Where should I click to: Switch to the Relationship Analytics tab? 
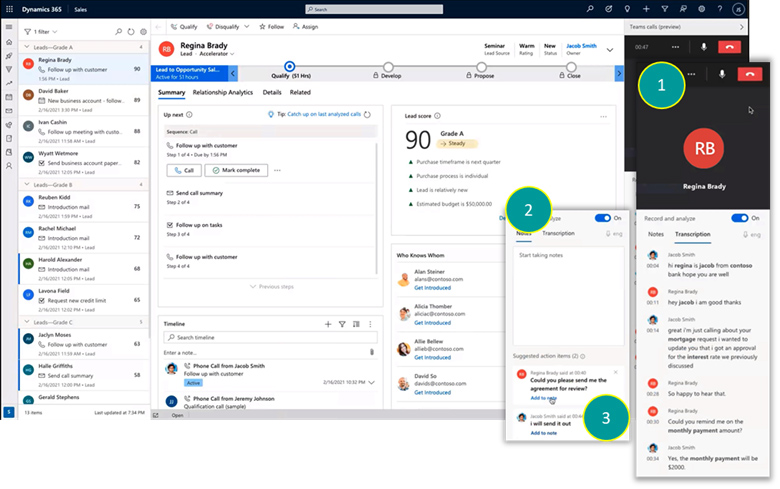(222, 92)
